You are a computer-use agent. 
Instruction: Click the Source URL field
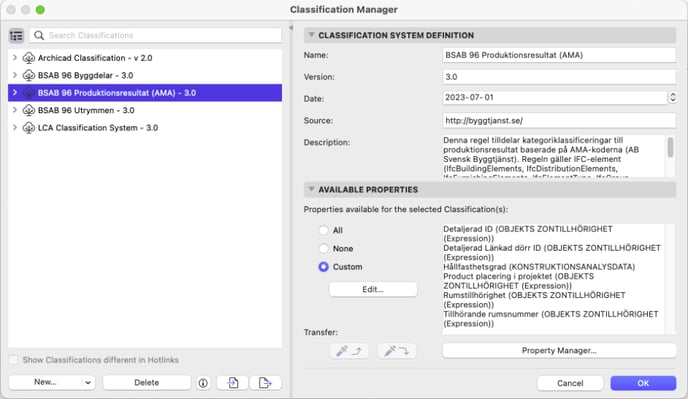(x=559, y=120)
